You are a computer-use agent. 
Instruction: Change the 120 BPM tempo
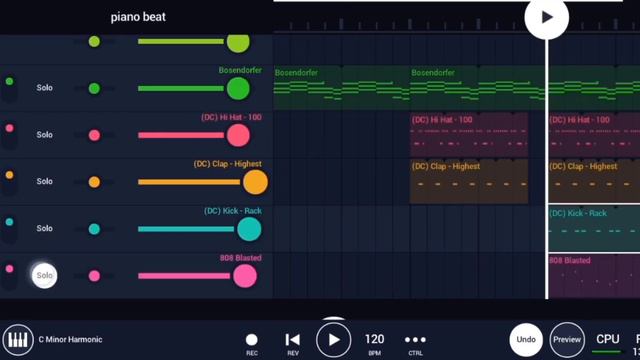click(374, 344)
